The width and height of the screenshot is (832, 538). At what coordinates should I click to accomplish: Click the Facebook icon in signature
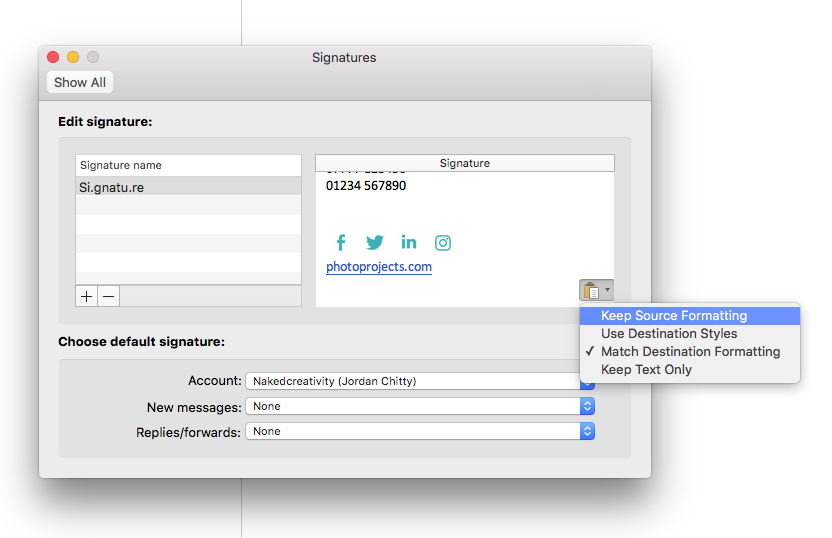pos(340,243)
